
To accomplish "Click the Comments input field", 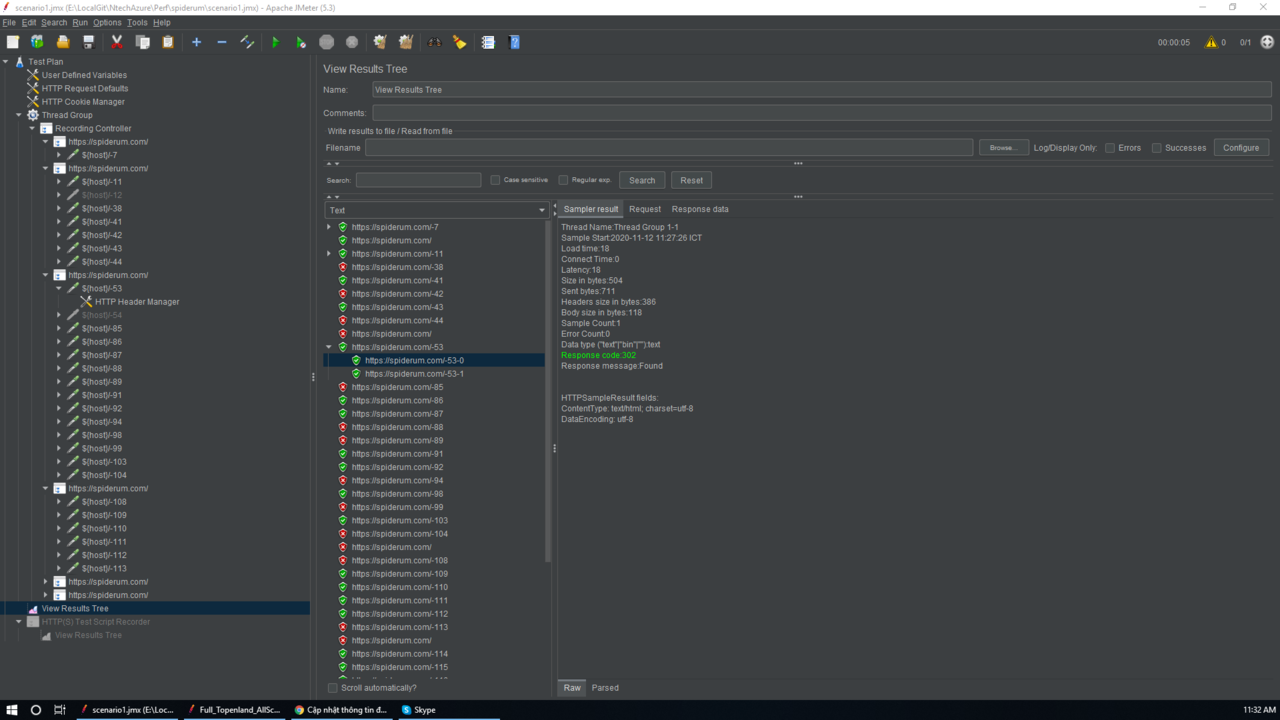I will click(822, 113).
